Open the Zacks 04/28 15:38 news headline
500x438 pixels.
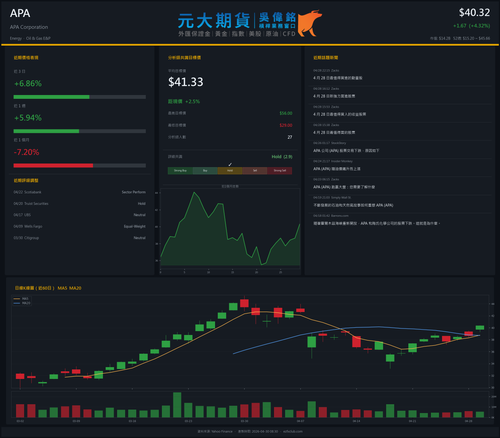pyautogui.click(x=334, y=132)
